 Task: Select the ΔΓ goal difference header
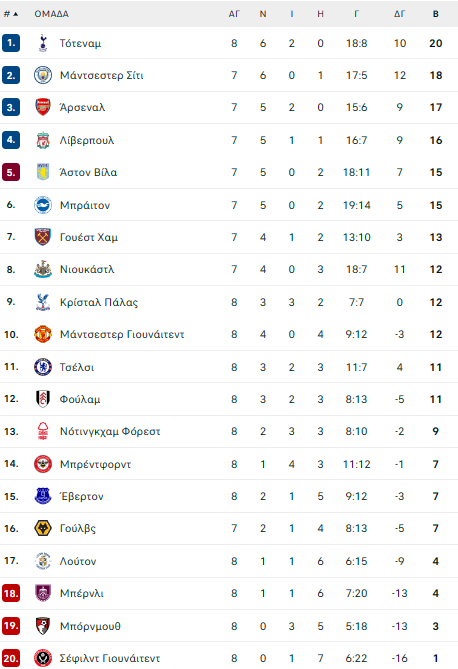tap(400, 14)
